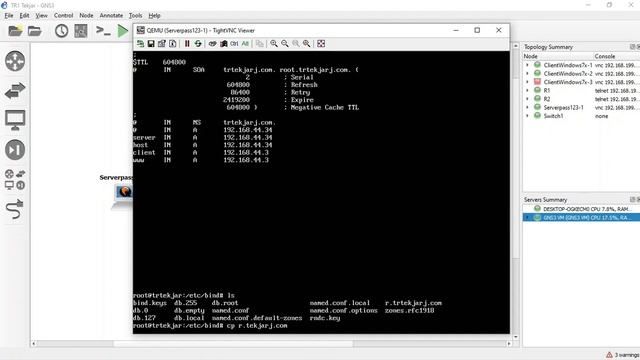Open the View menu in GNS3
This screenshot has width=640, height=360.
(41, 16)
